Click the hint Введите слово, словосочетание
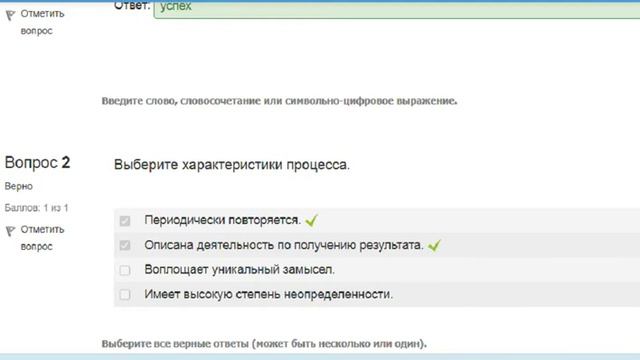640x360 pixels. coord(280,101)
